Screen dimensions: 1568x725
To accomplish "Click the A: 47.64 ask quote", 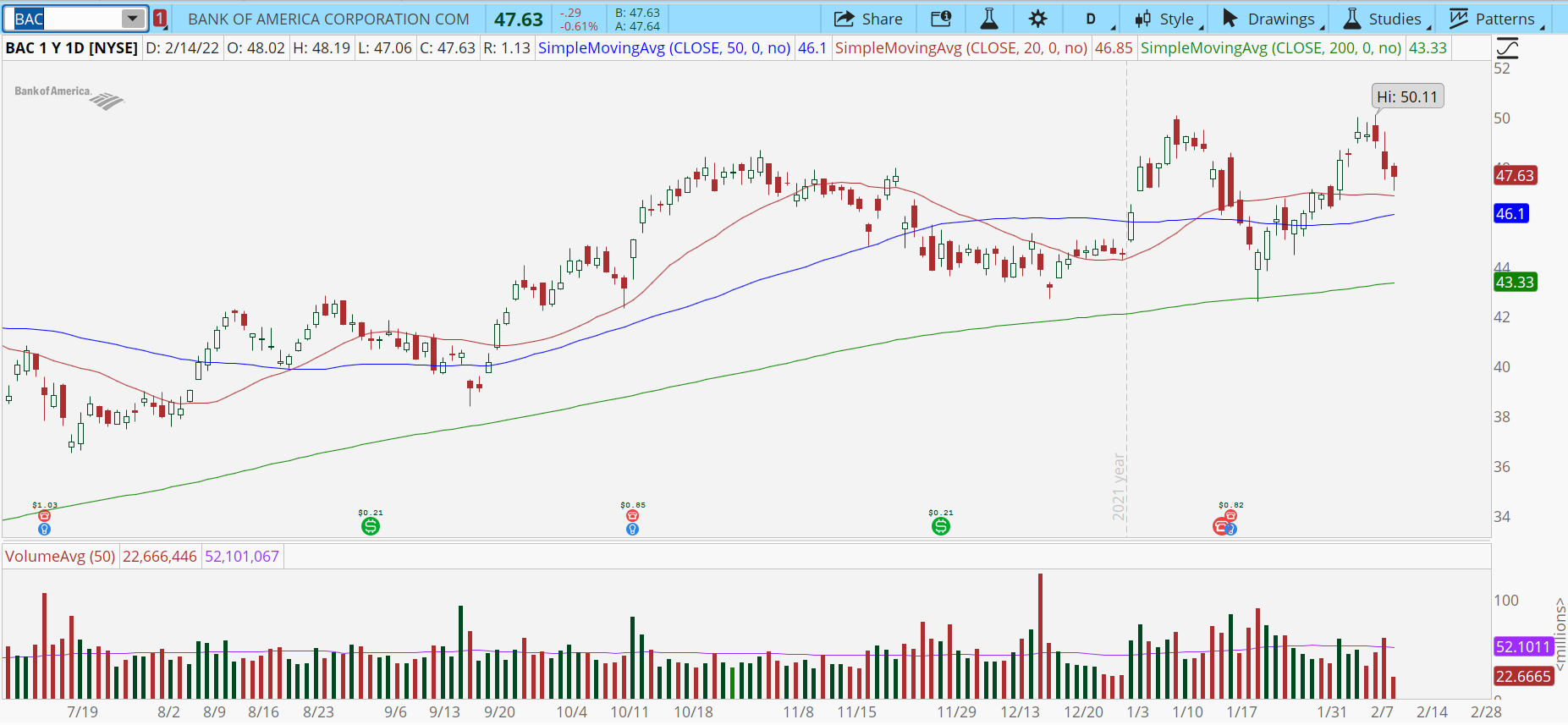I will (x=637, y=26).
